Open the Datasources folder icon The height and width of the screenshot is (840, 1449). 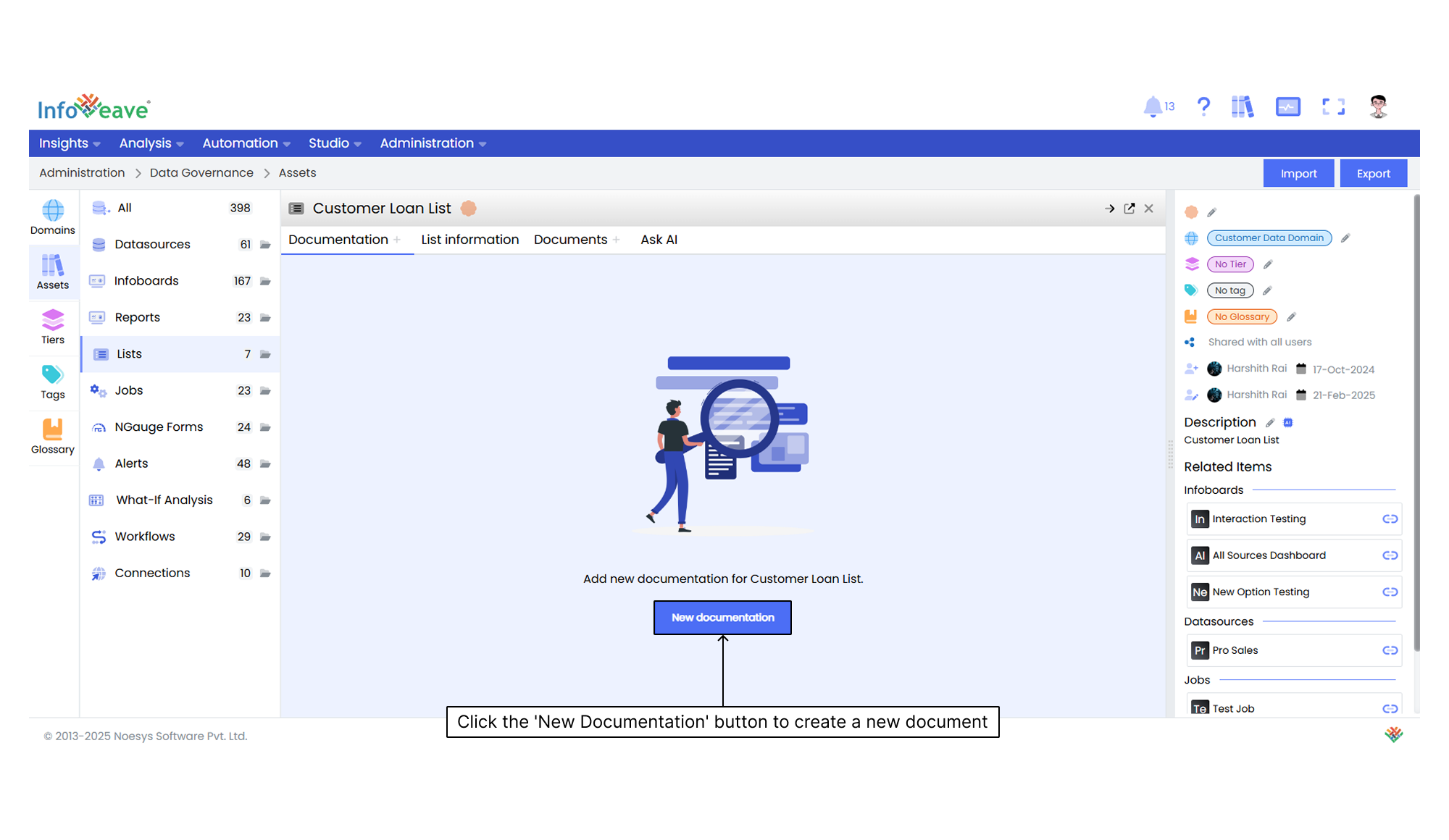(265, 245)
